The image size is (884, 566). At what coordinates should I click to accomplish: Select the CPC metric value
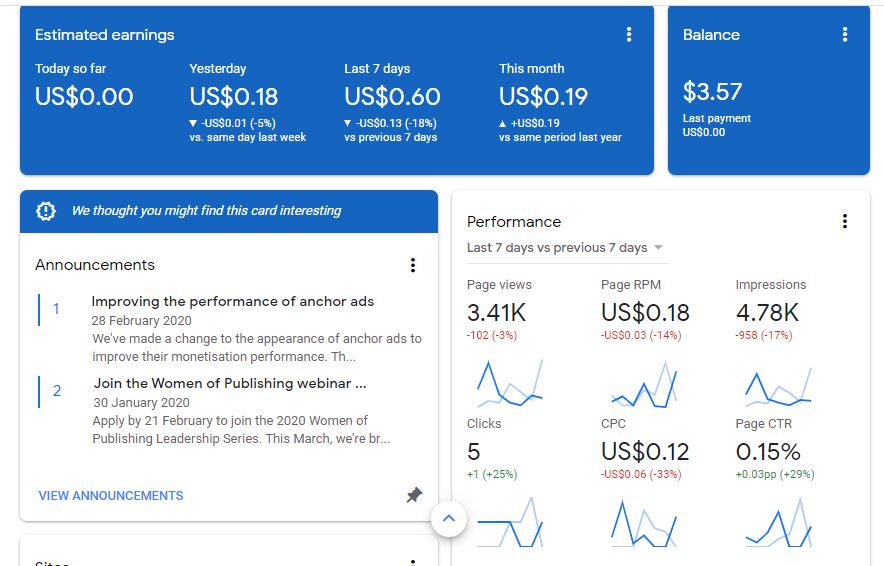pyautogui.click(x=645, y=451)
